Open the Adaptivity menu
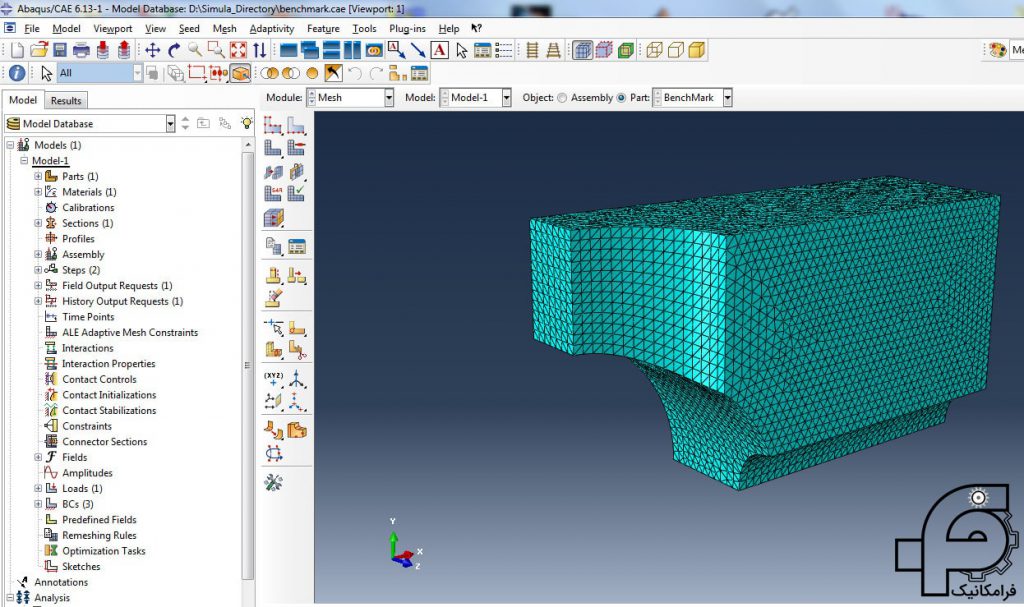1024x607 pixels. click(x=272, y=29)
